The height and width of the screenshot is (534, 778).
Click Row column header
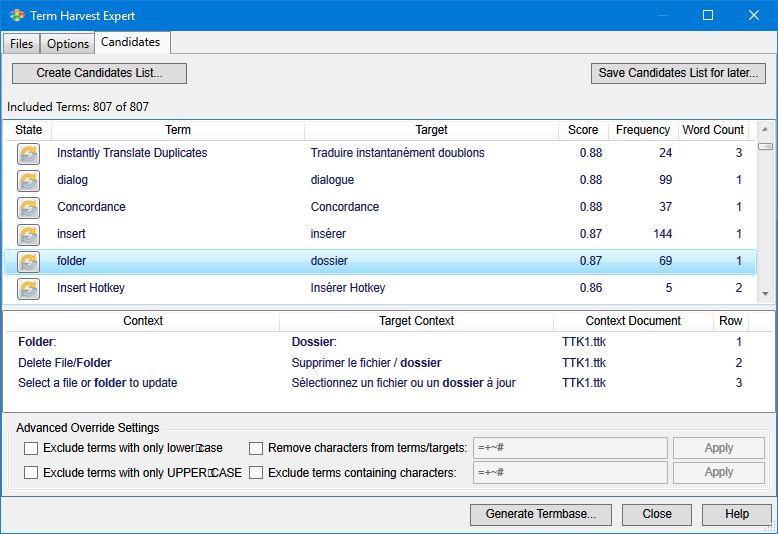730,321
